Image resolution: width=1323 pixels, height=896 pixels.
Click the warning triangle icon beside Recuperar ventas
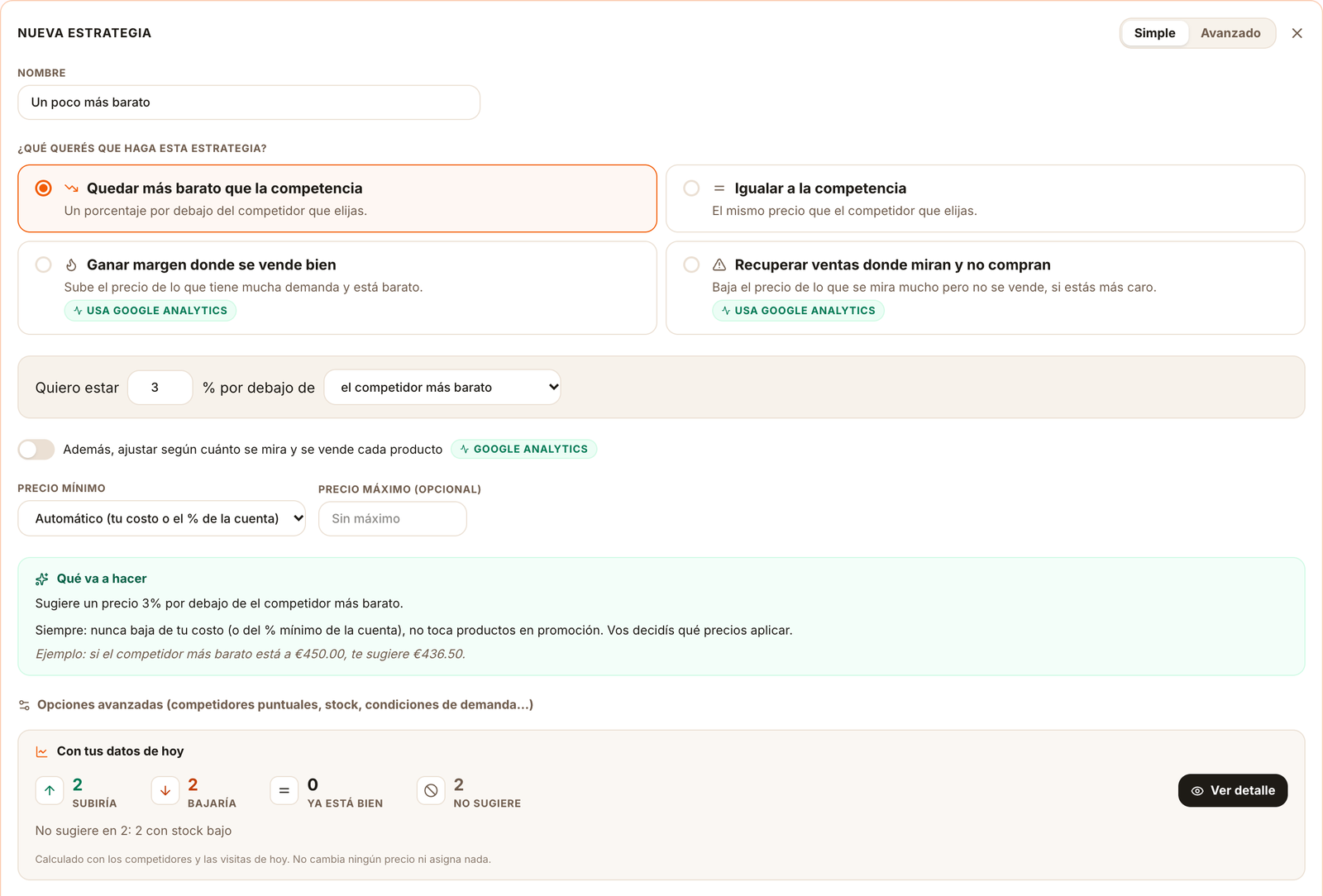click(719, 265)
